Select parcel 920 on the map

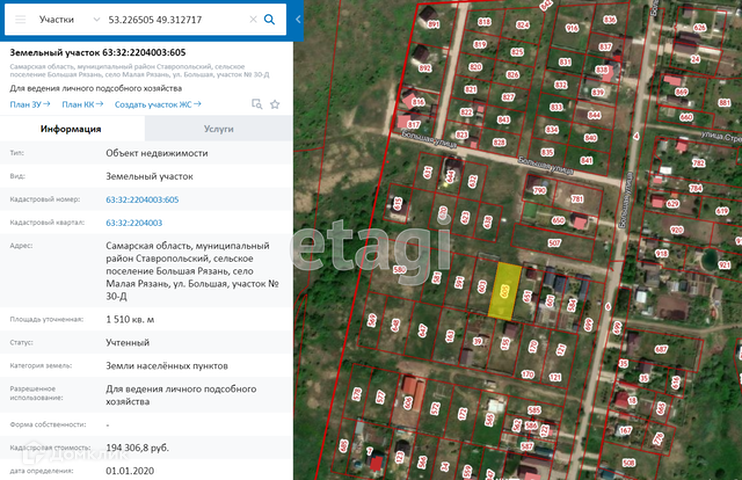click(676, 230)
